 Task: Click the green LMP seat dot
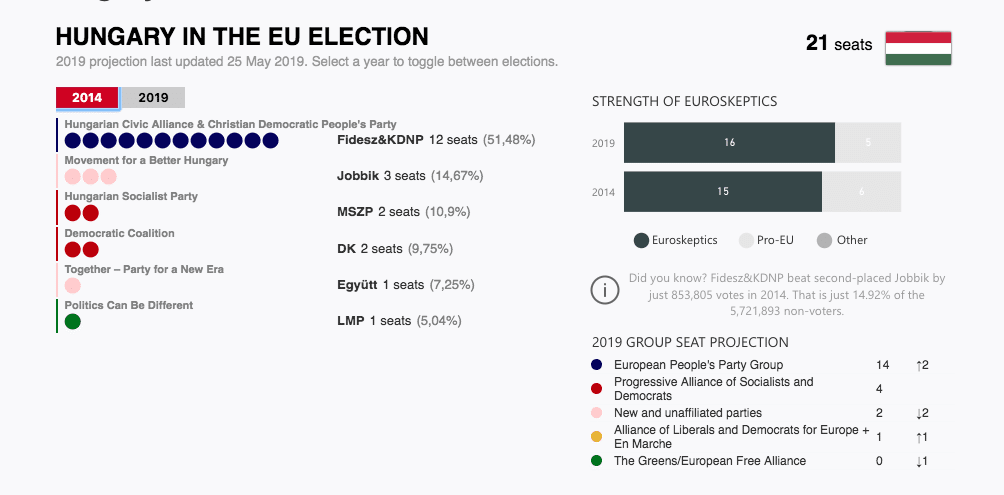point(72,321)
